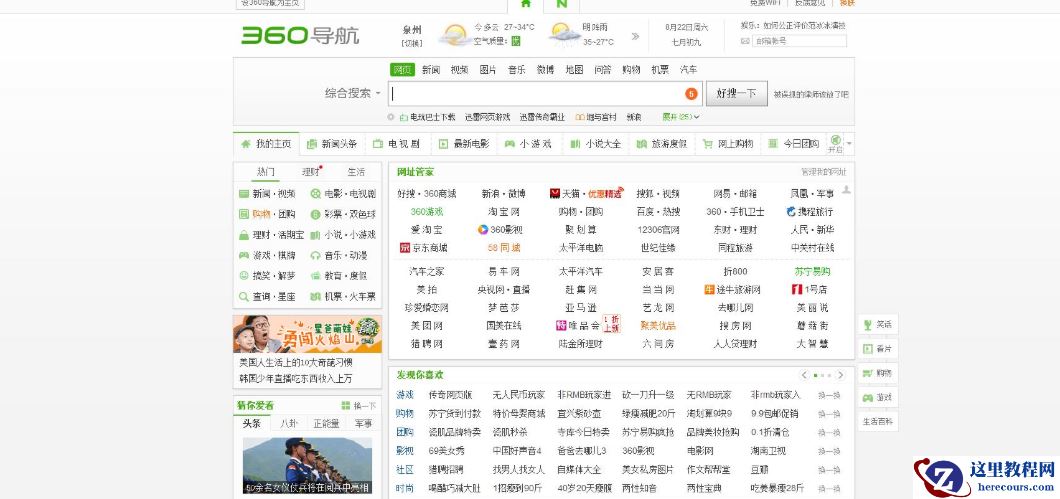This screenshot has width=1060, height=499.
Task: Click the 购物·团购 icon in left panel
Action: [x=244, y=214]
